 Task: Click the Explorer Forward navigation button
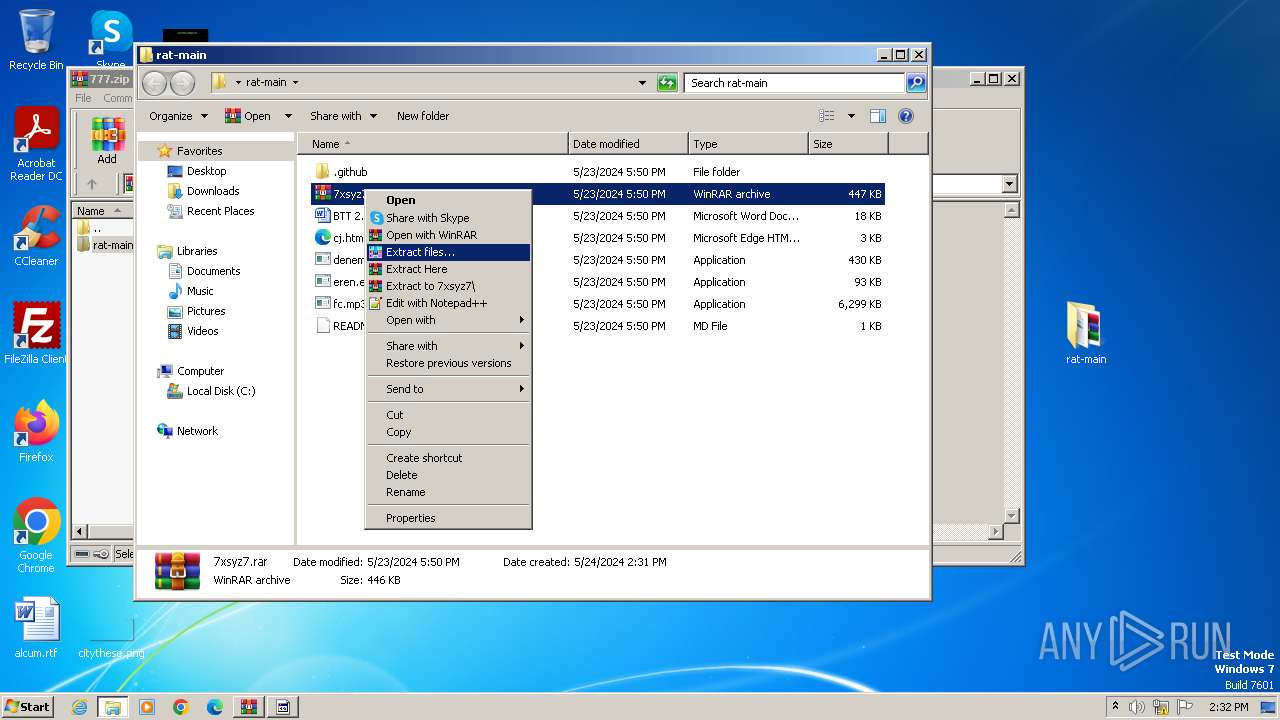click(182, 83)
